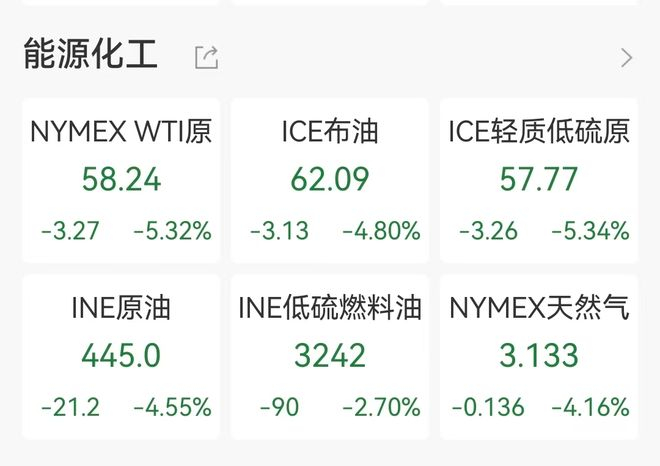This screenshot has width=660, height=466.
Task: Open the INE低硫燃料油 contract name
Action: pos(330,308)
